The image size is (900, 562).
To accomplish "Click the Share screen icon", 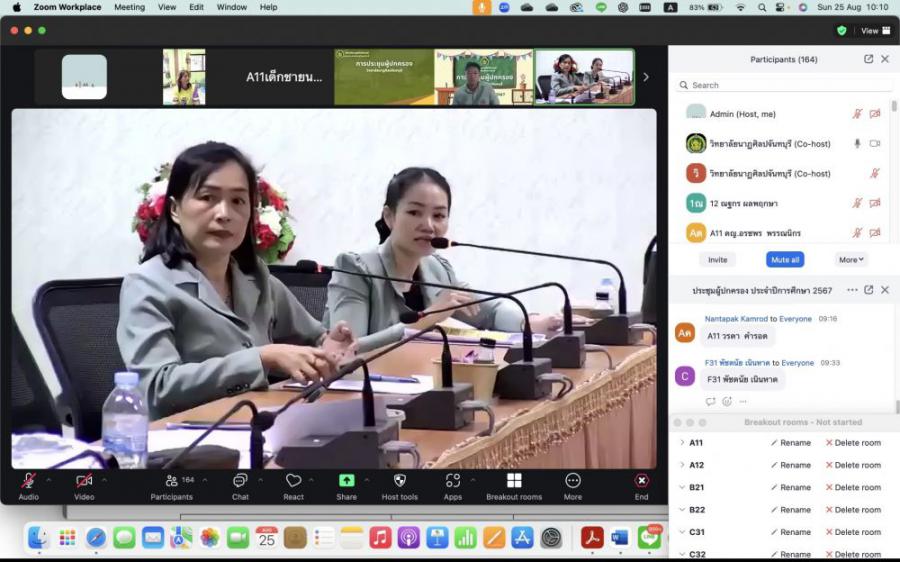I will (346, 481).
